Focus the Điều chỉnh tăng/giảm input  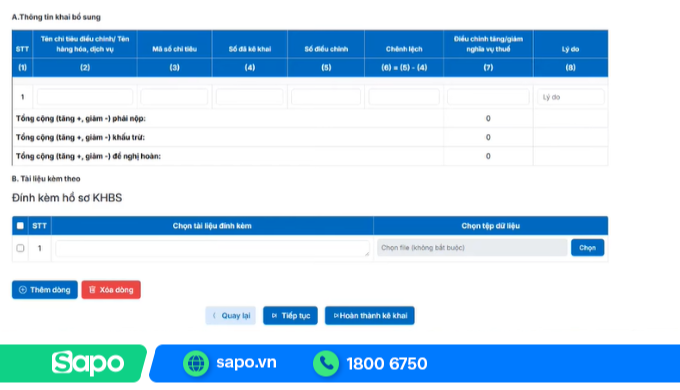pos(488,97)
